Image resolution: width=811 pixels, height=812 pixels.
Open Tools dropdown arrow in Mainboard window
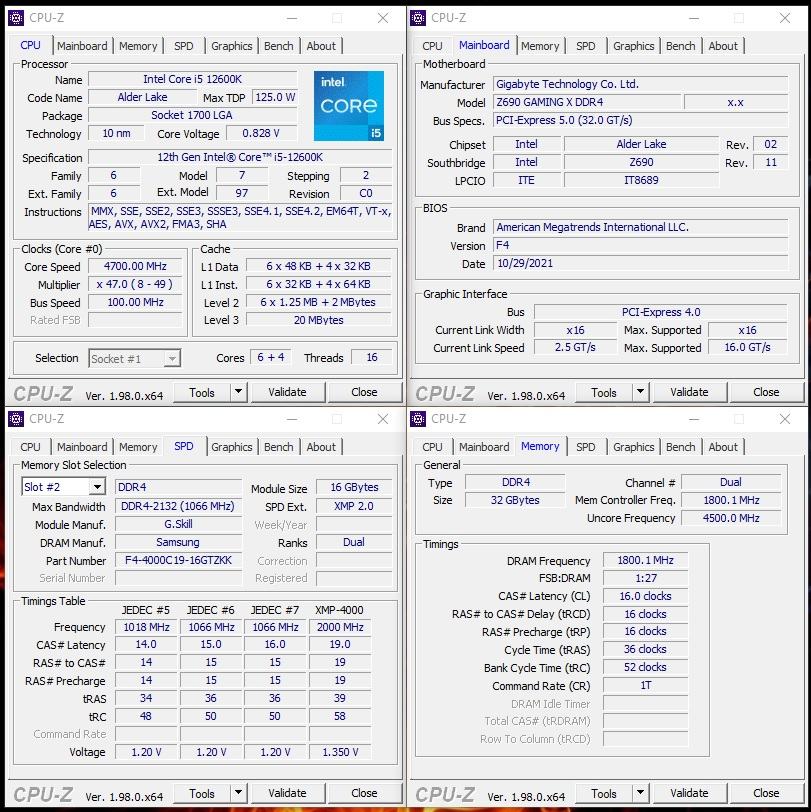pyautogui.click(x=640, y=392)
